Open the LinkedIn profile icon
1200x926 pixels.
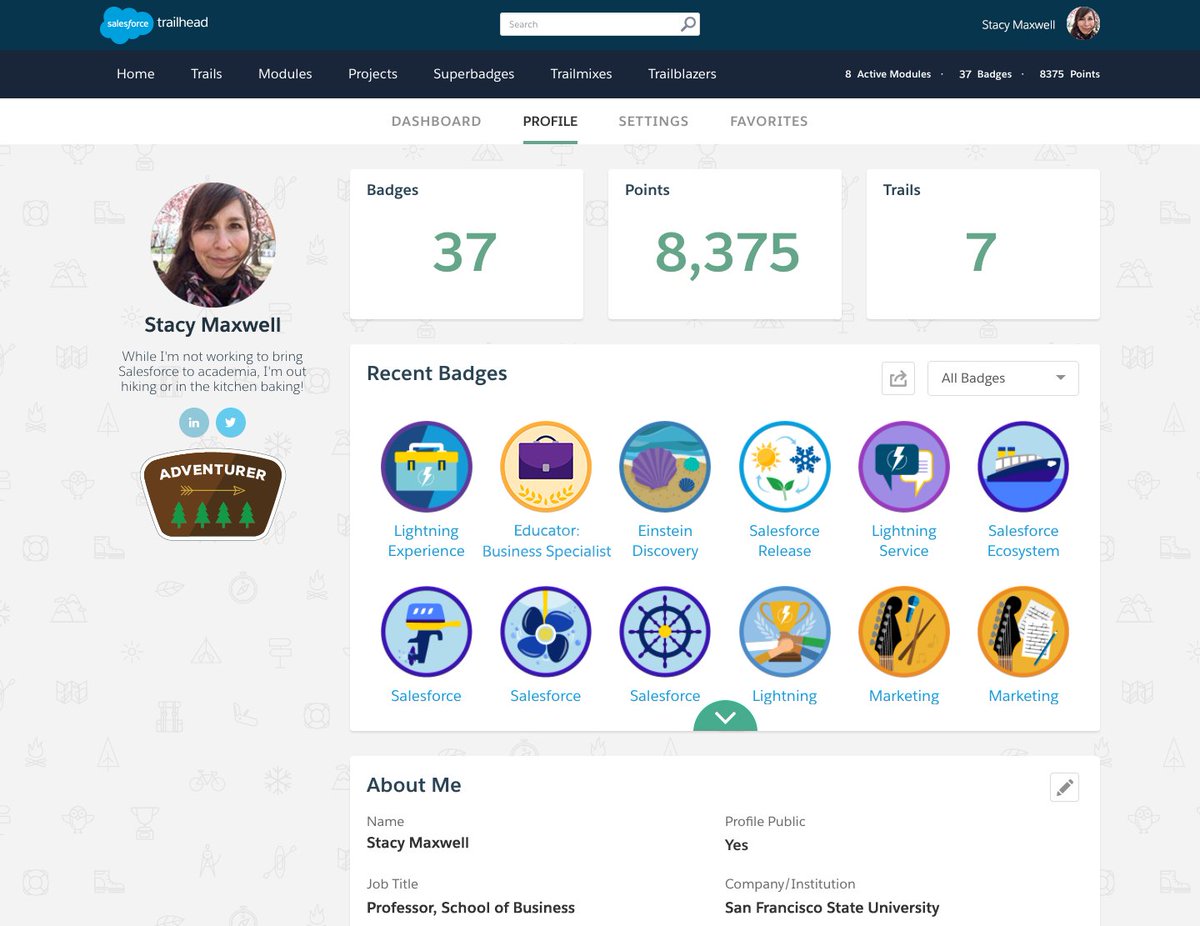coord(194,422)
